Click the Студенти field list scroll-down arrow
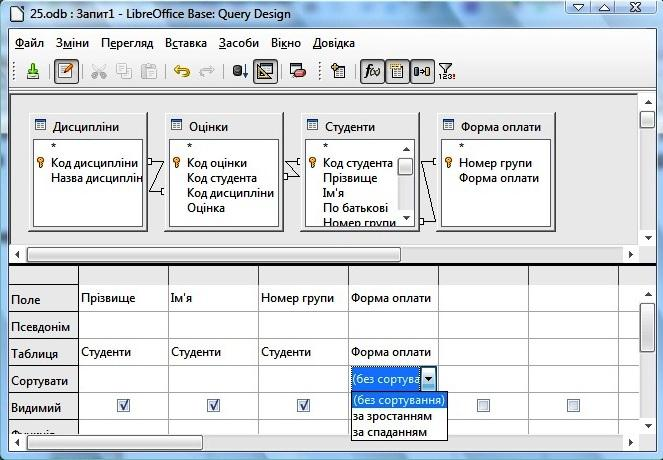Screen dimensions: 663x460 406,218
